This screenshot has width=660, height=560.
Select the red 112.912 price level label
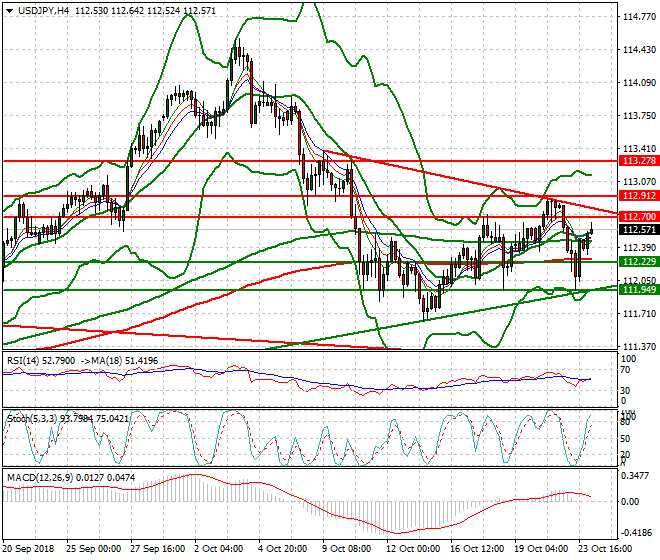point(639,196)
